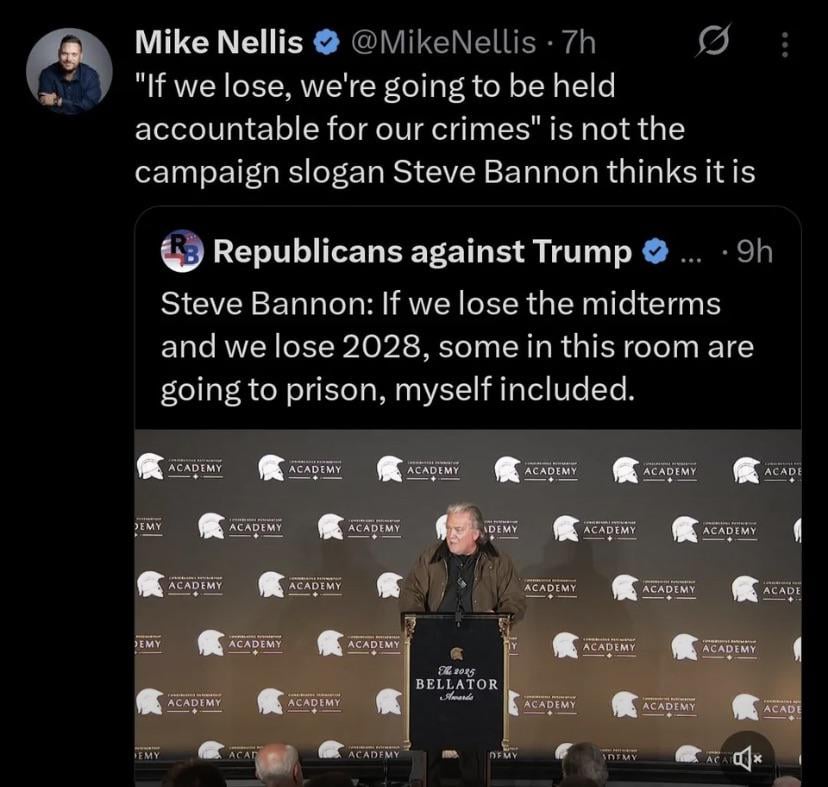Click the top-left Academy helmet logo in video

tap(151, 466)
